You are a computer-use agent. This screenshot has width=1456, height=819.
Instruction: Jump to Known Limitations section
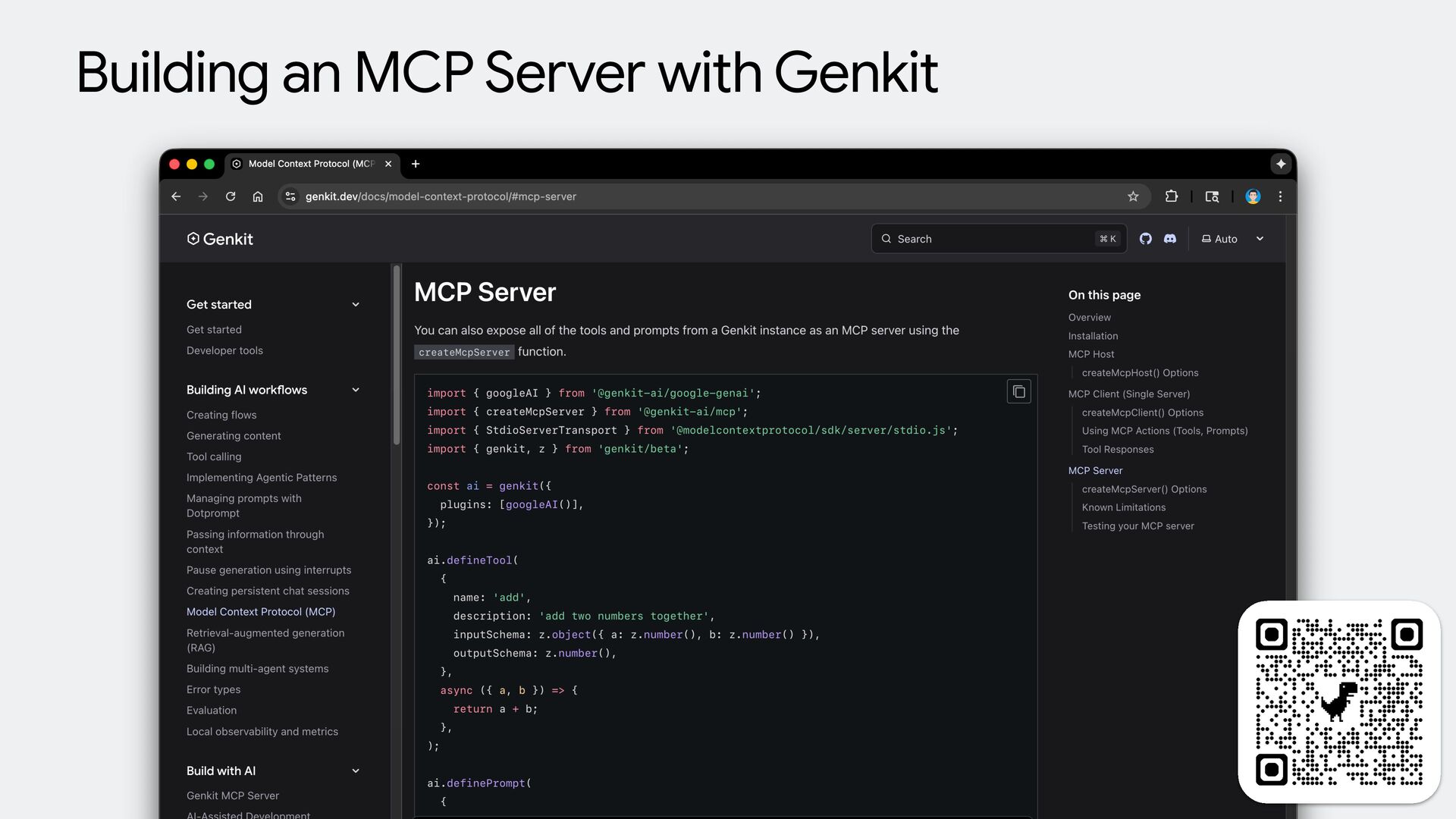point(1123,507)
